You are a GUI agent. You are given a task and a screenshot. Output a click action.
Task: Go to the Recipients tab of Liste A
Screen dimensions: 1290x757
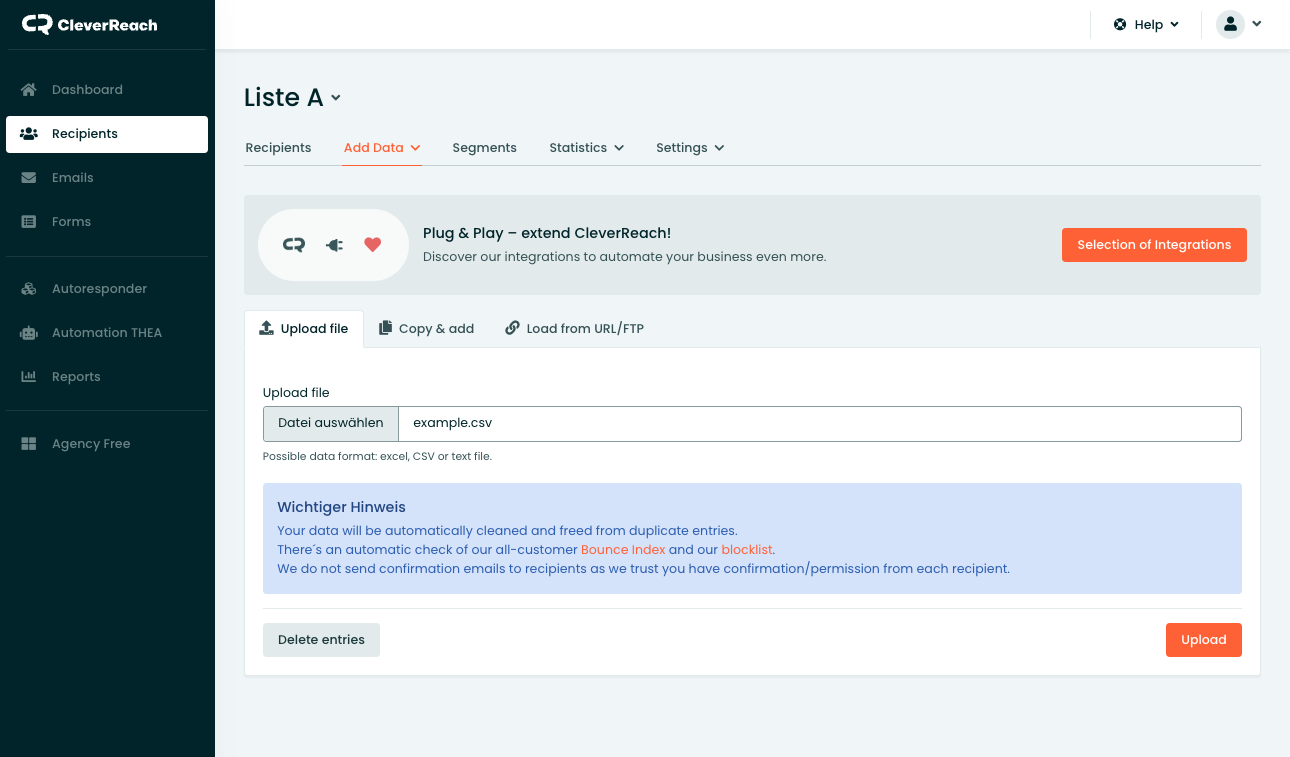click(278, 147)
